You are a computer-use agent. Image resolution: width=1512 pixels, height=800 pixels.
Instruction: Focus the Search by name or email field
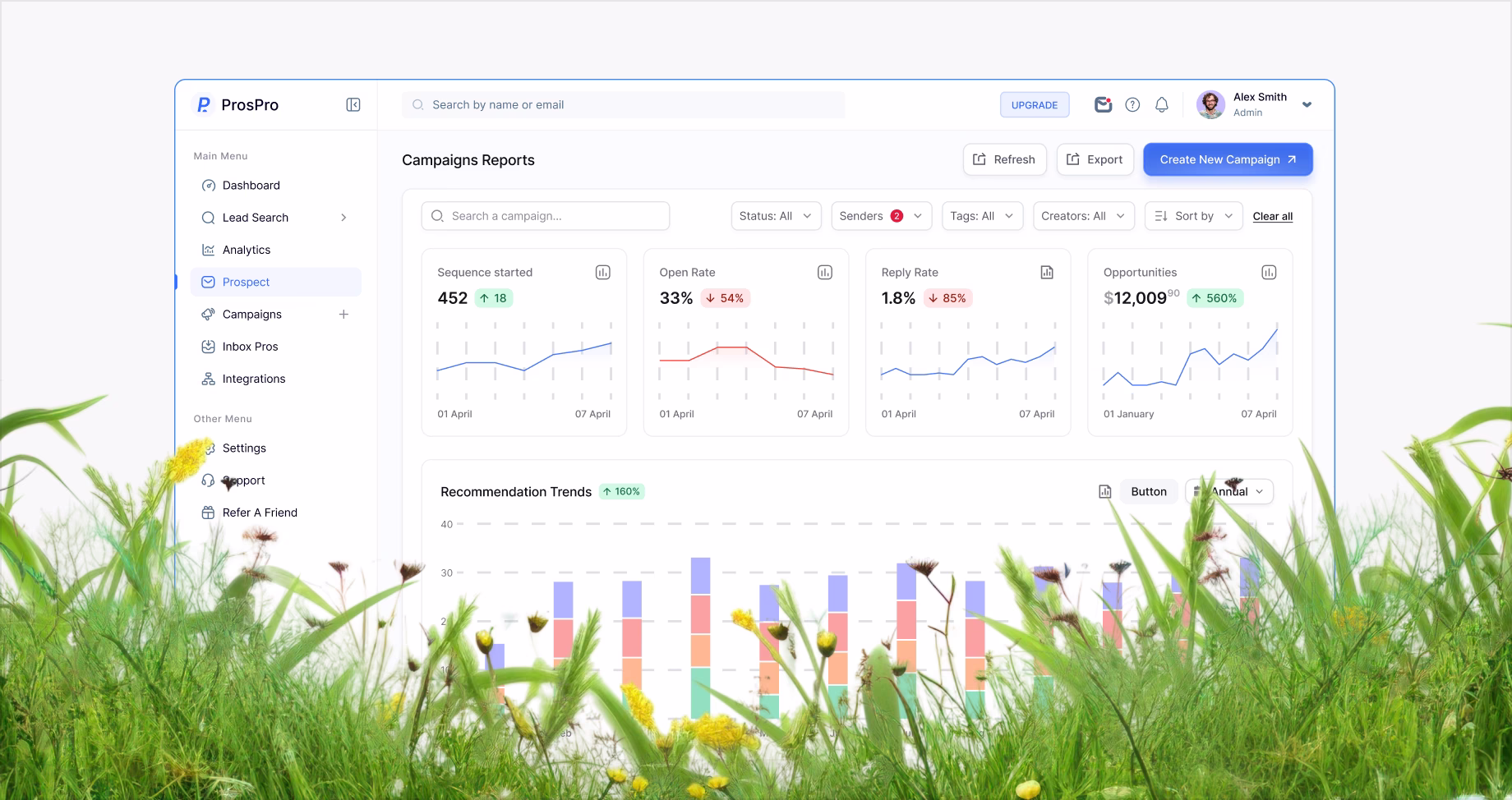[x=624, y=104]
